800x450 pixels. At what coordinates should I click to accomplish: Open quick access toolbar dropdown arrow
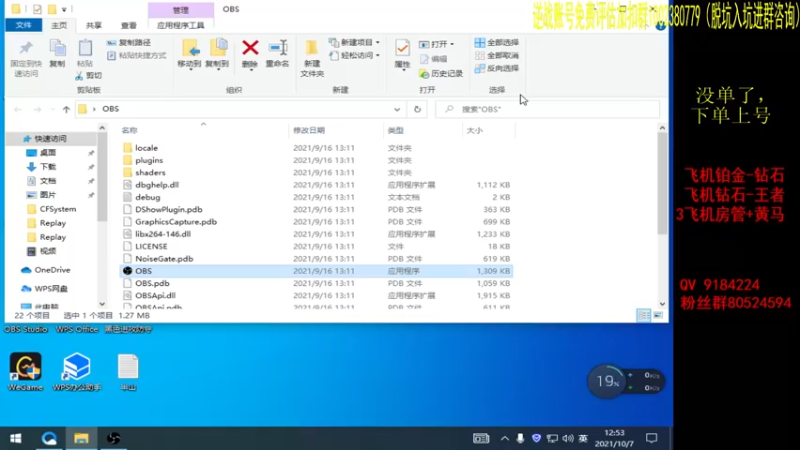64,9
